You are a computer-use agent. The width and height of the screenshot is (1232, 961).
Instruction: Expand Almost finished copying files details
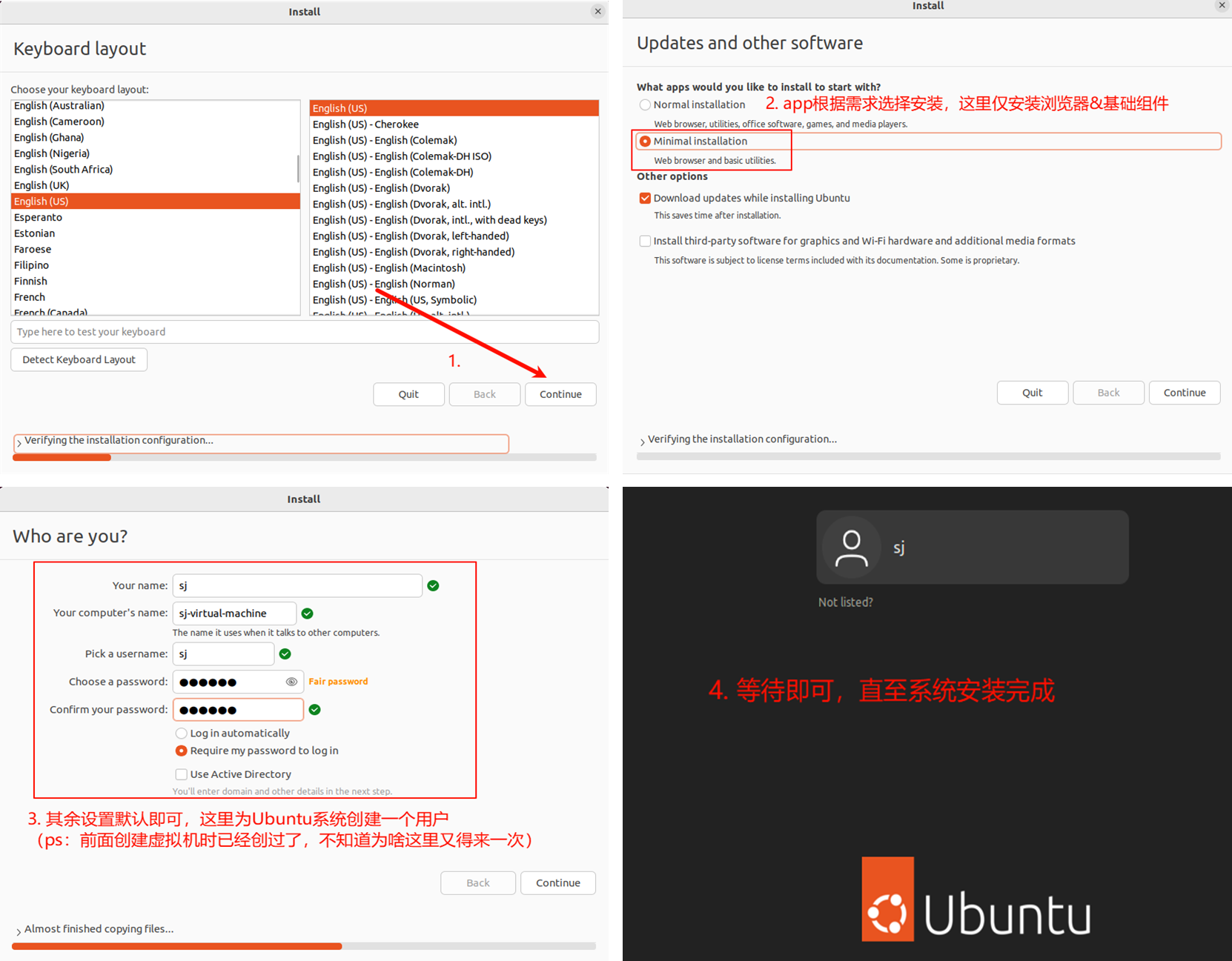(19, 931)
